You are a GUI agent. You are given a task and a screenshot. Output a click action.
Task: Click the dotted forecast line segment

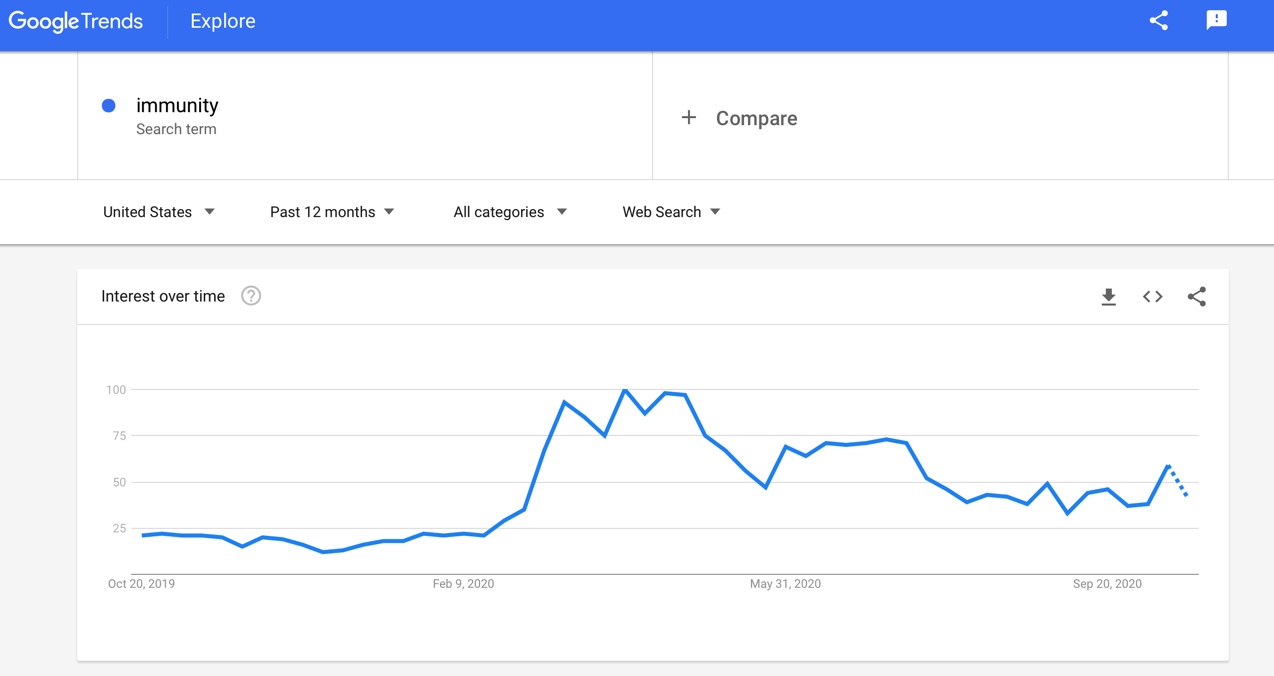[x=1178, y=482]
